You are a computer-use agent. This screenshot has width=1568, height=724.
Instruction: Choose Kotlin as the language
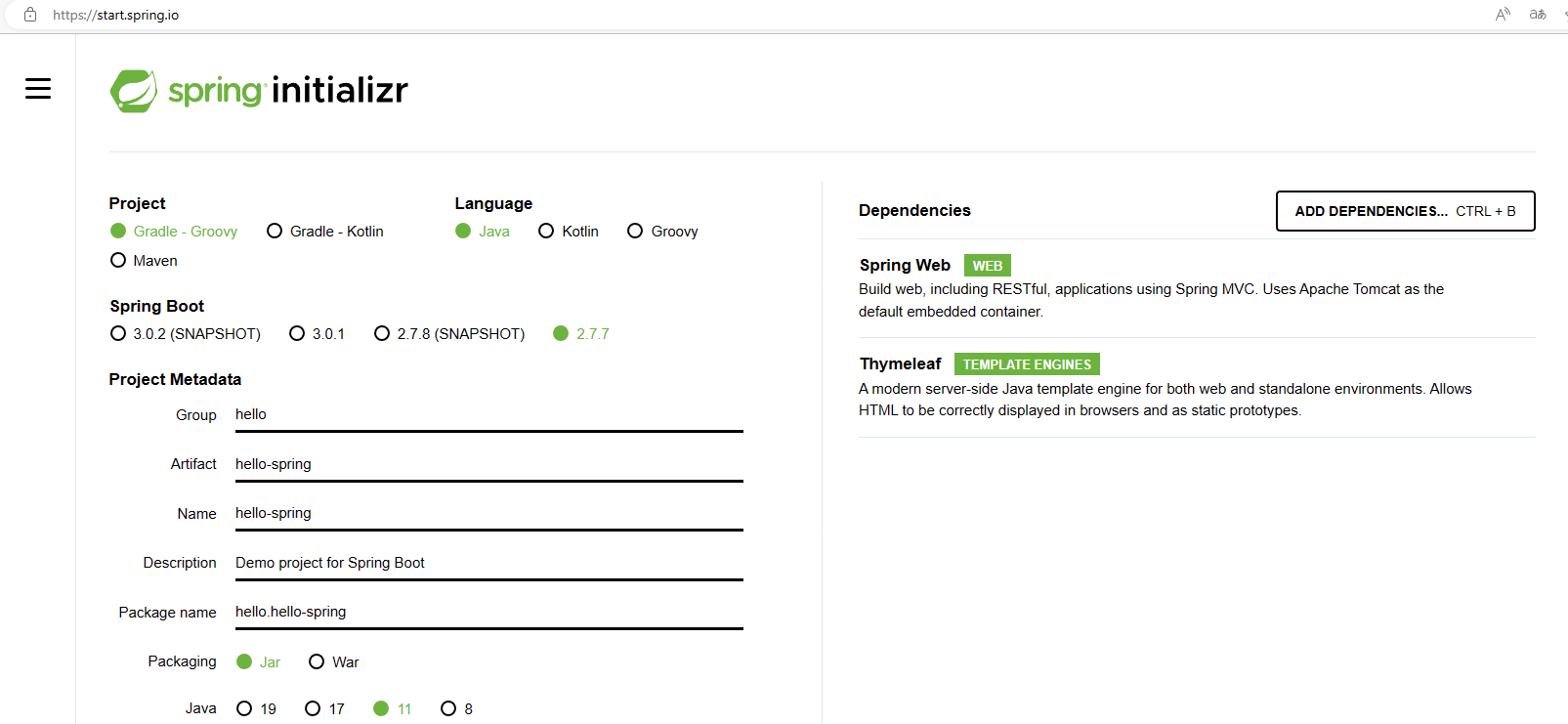[569, 232]
